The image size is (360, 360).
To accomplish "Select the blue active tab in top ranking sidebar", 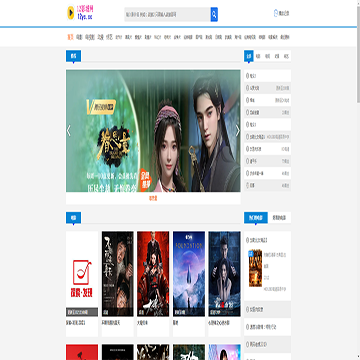I will click(x=249, y=56).
